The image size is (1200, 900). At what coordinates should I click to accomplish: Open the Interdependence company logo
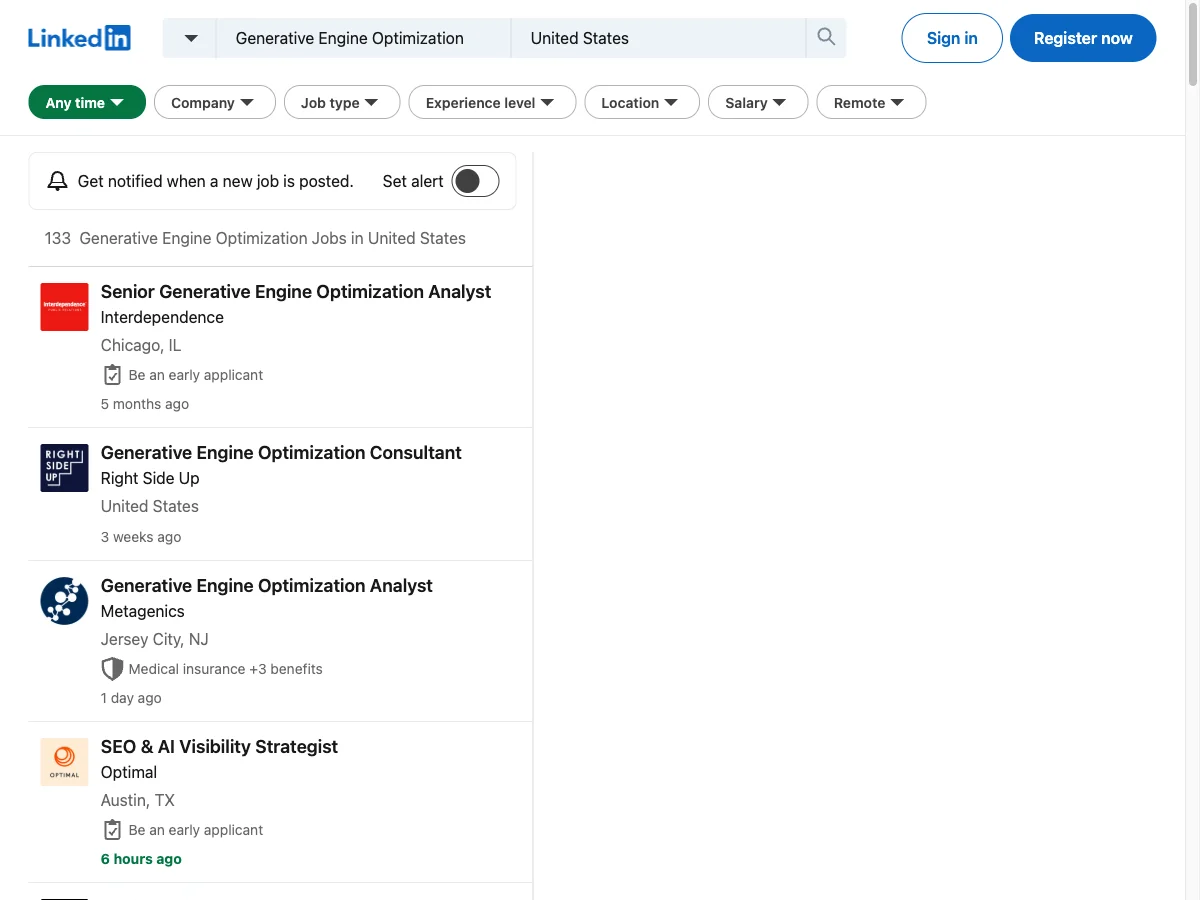pos(64,307)
